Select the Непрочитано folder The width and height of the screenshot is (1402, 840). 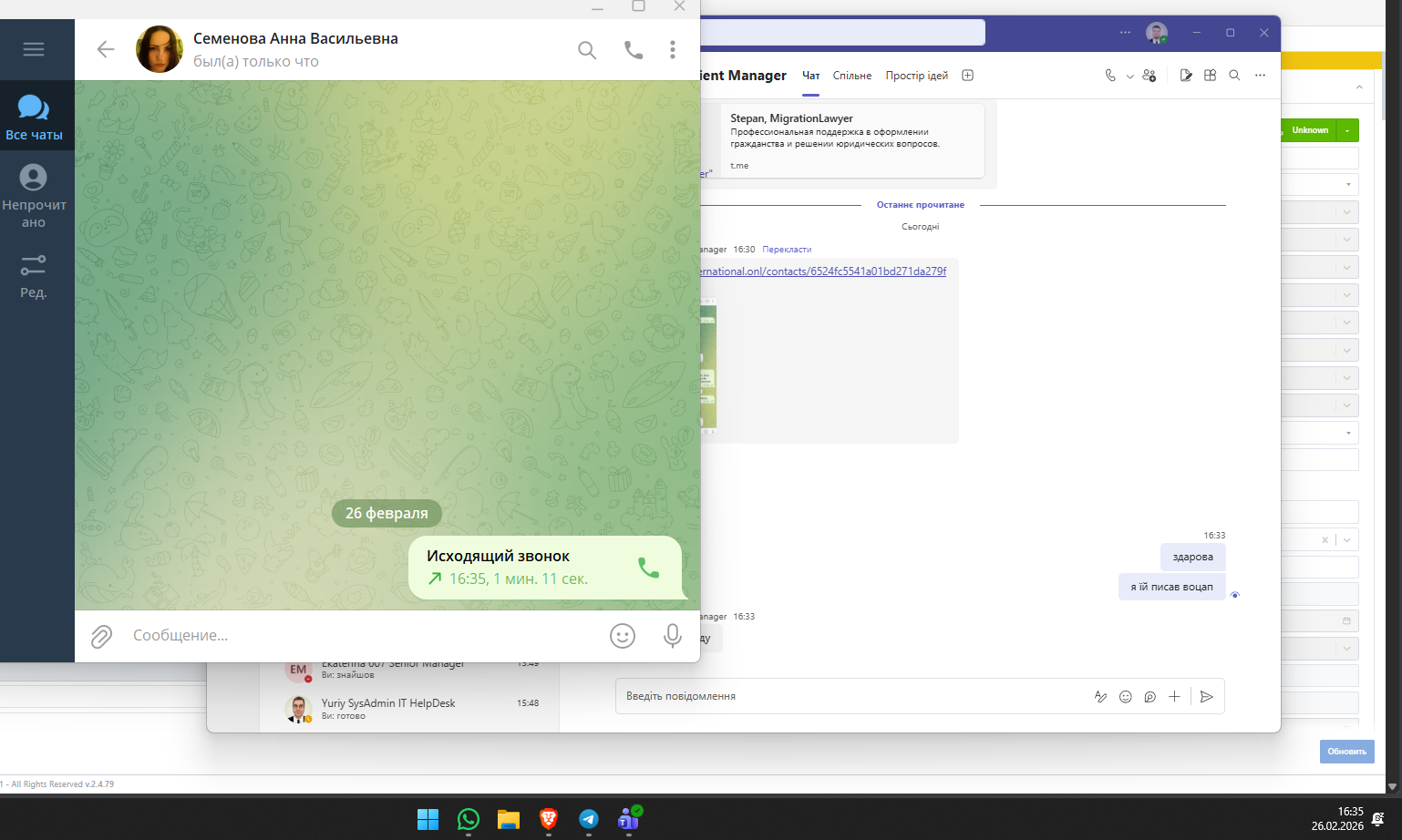coord(34,196)
